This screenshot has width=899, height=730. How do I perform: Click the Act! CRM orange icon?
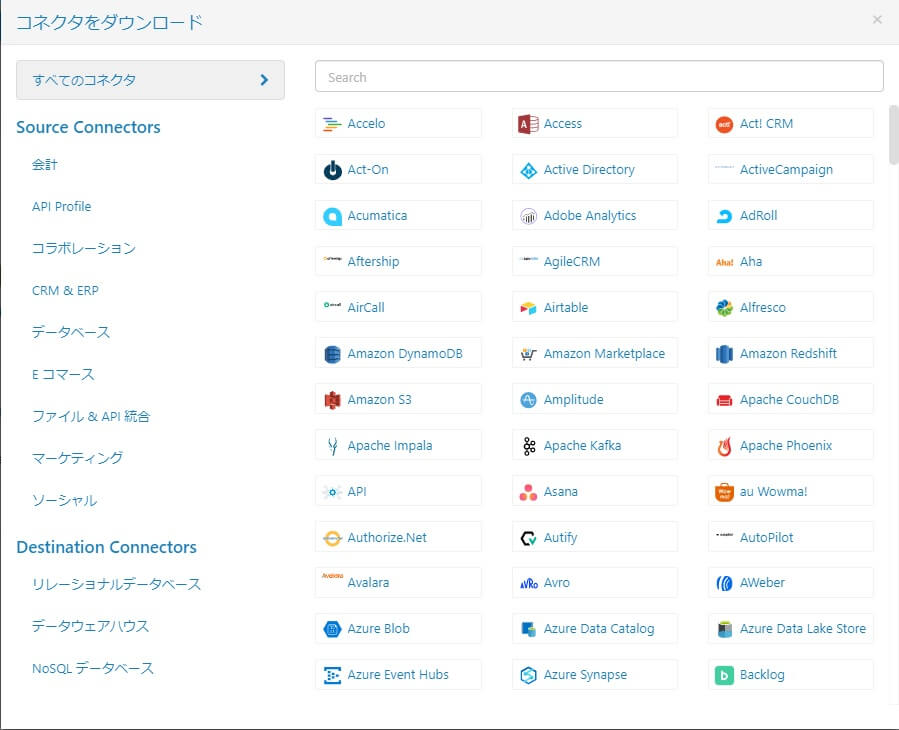pyautogui.click(x=724, y=124)
